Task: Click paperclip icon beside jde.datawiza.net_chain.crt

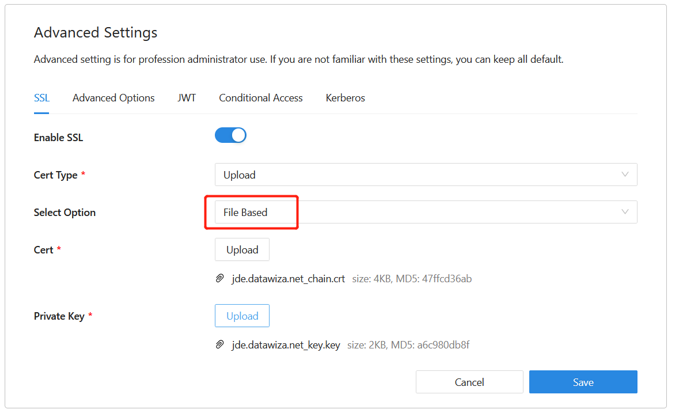Action: click(x=220, y=279)
